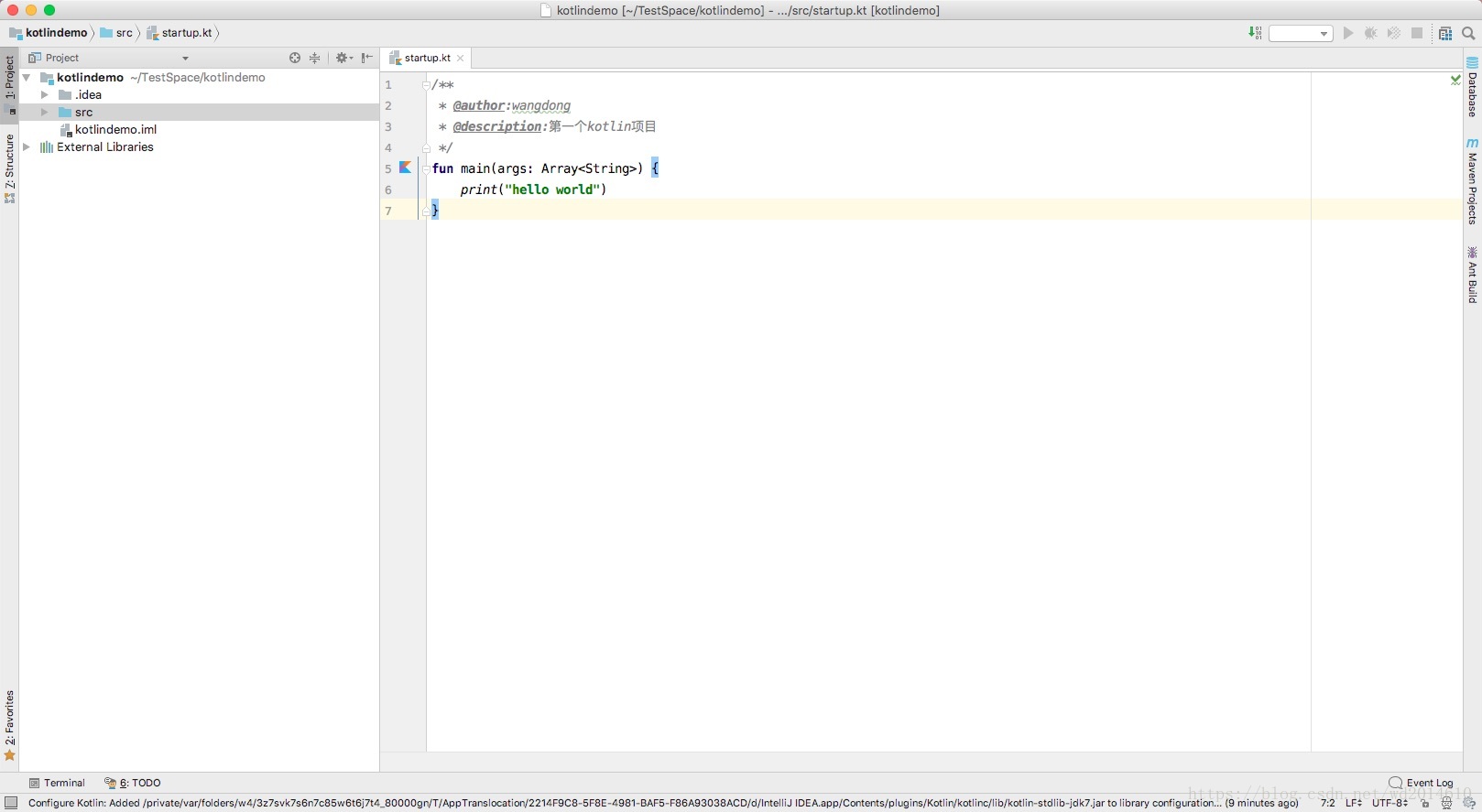Click the green inspection checkmark indicator

click(1455, 81)
